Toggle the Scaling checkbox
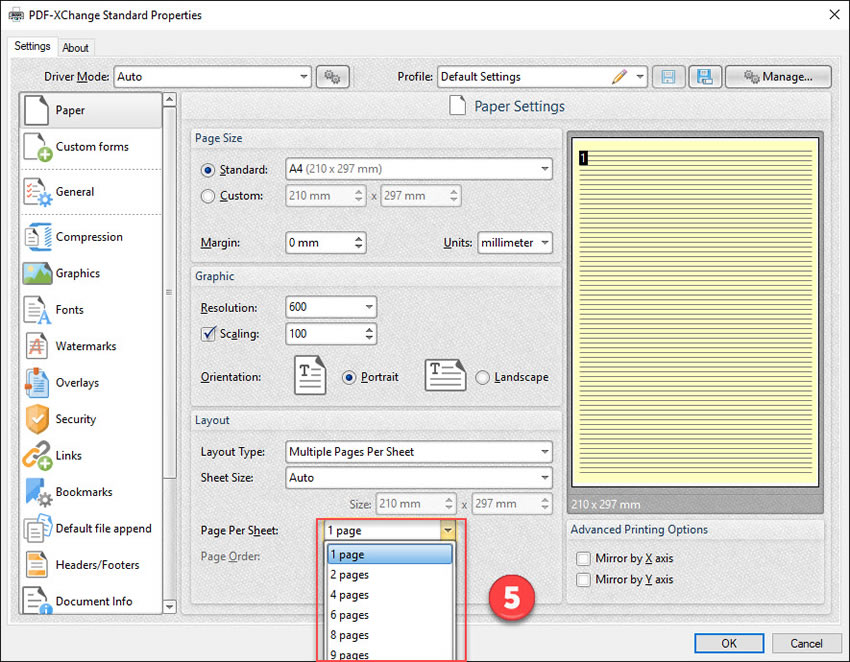The width and height of the screenshot is (850, 662). point(208,333)
